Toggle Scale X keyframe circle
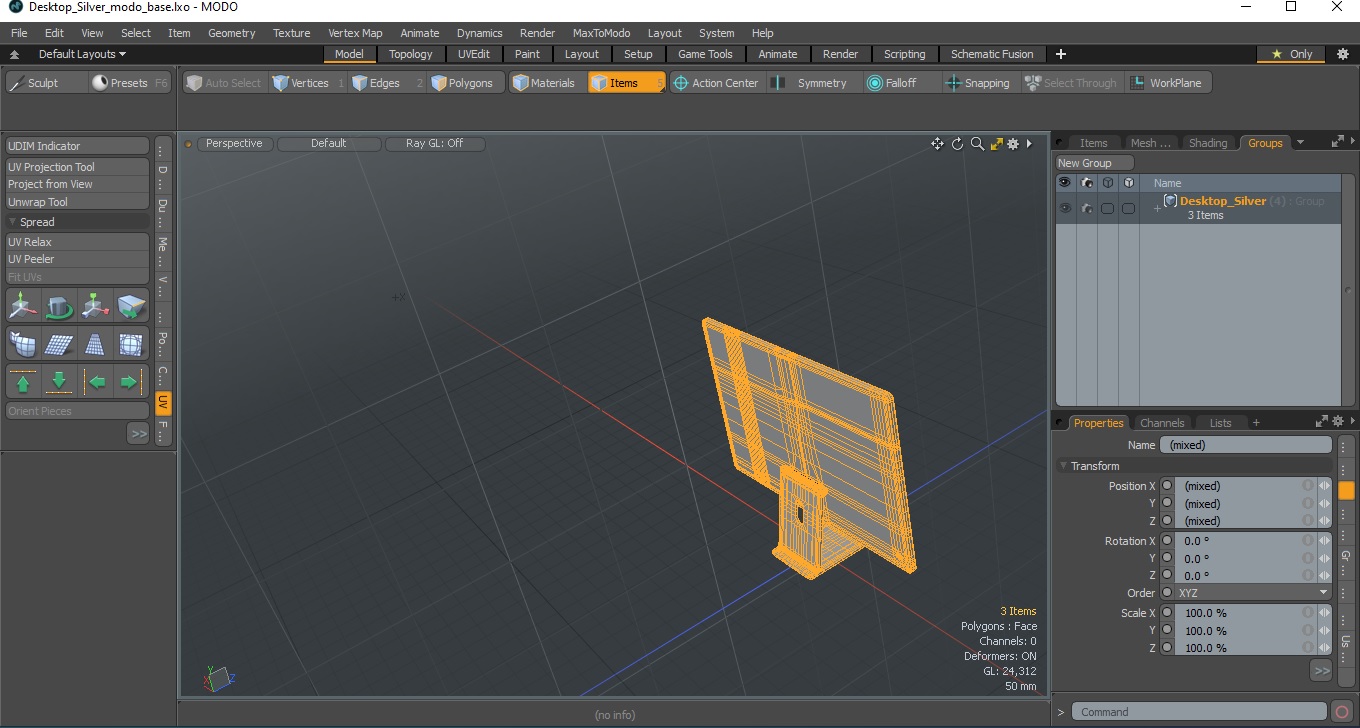 pyautogui.click(x=1167, y=613)
